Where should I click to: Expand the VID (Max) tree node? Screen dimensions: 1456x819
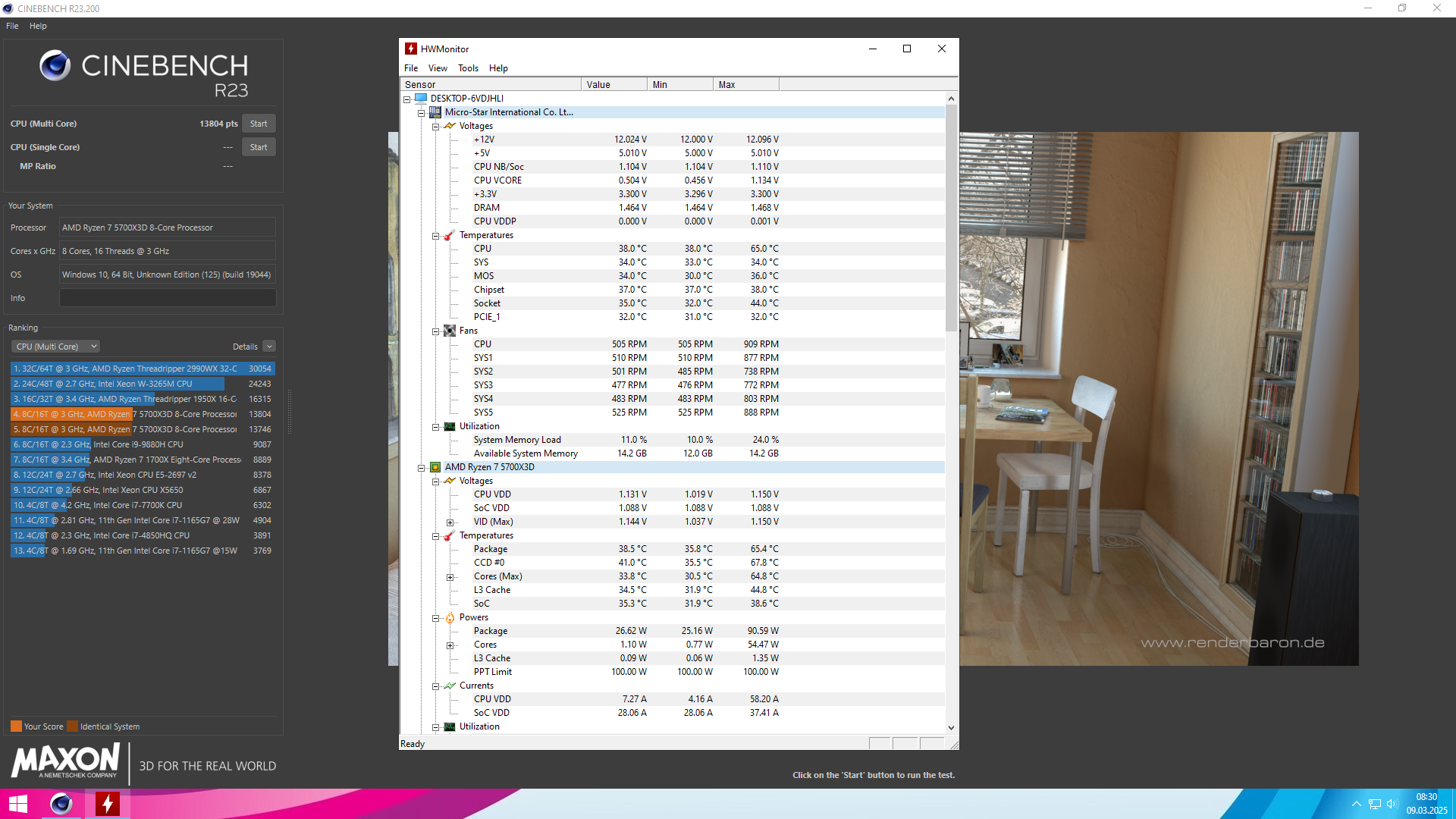point(450,522)
